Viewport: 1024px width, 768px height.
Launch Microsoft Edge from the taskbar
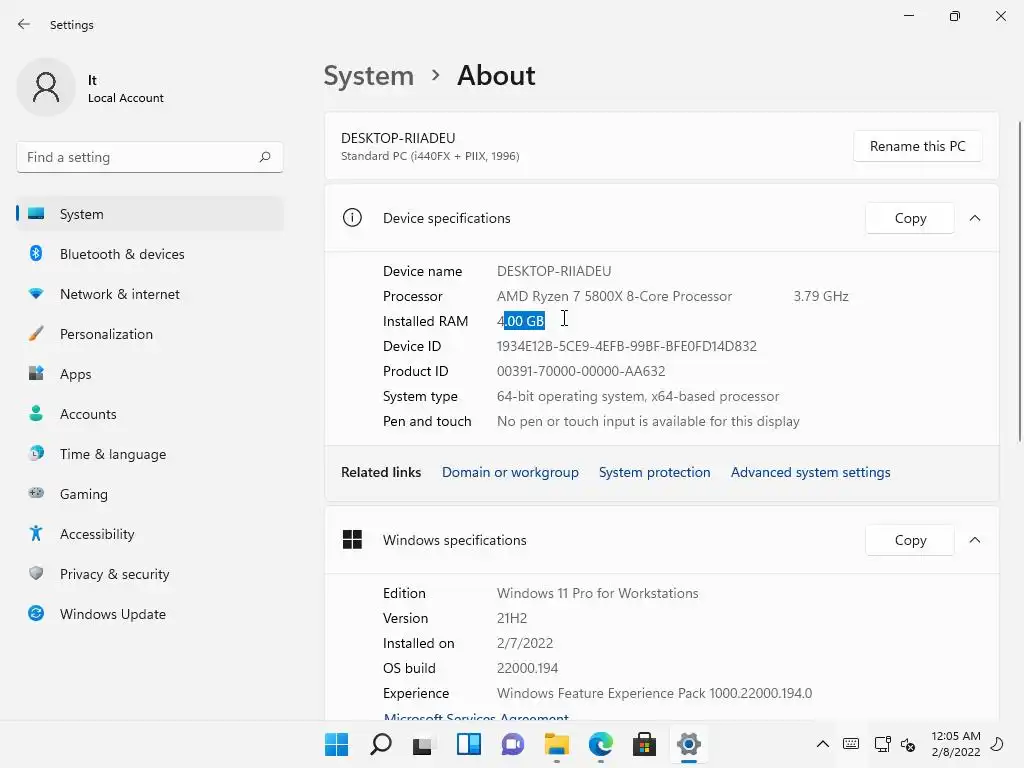600,744
